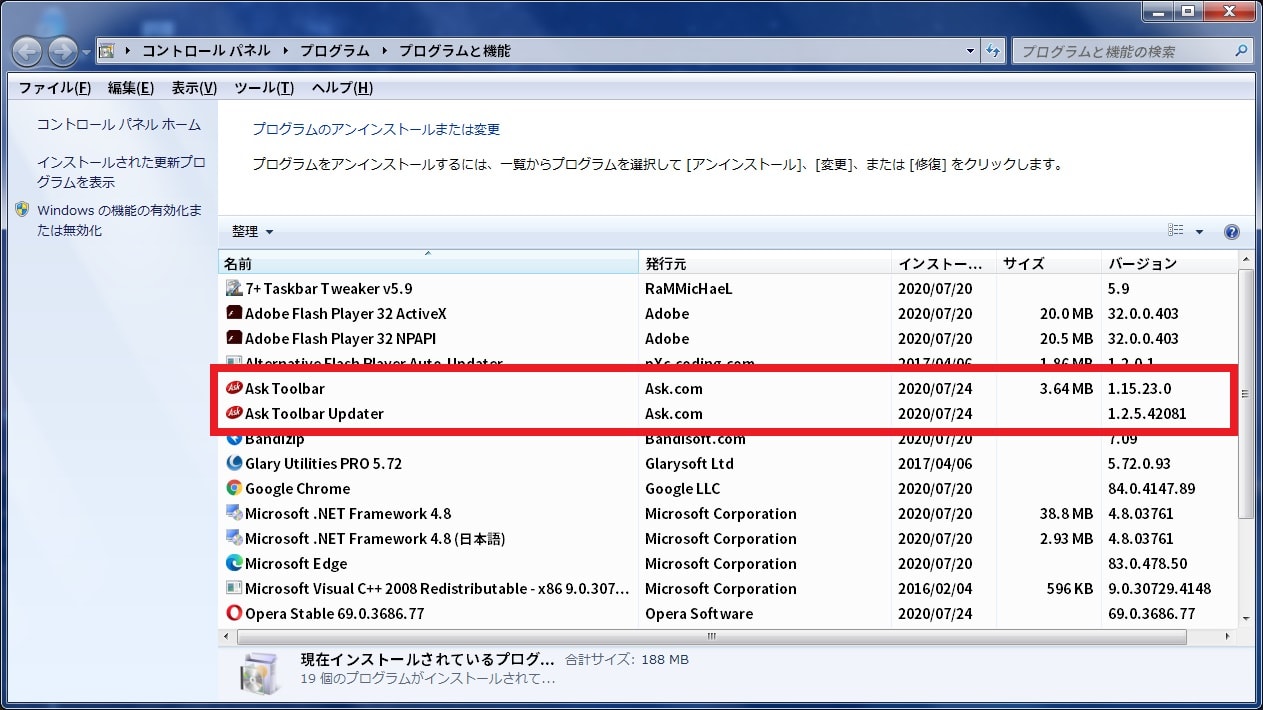Screen dimensions: 1263x710
Task: Click the .NET Framework 4.8 (日本語) icon
Action: (x=234, y=538)
